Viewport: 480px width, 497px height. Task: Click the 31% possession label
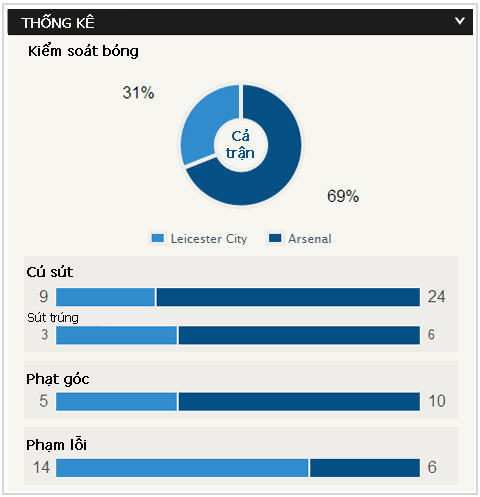click(138, 92)
